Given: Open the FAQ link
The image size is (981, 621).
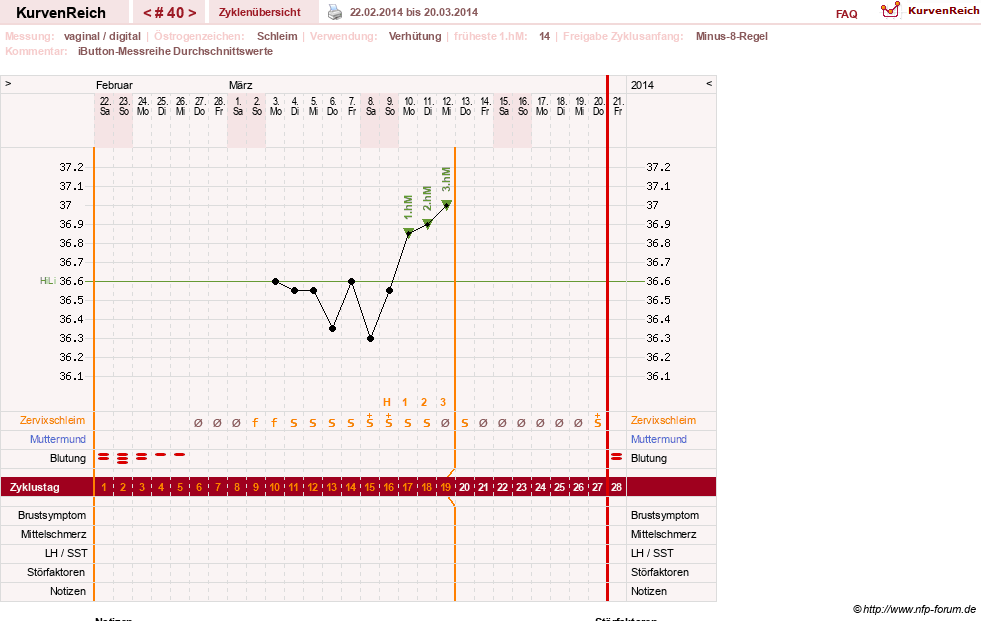Looking at the screenshot, I should 846,14.
